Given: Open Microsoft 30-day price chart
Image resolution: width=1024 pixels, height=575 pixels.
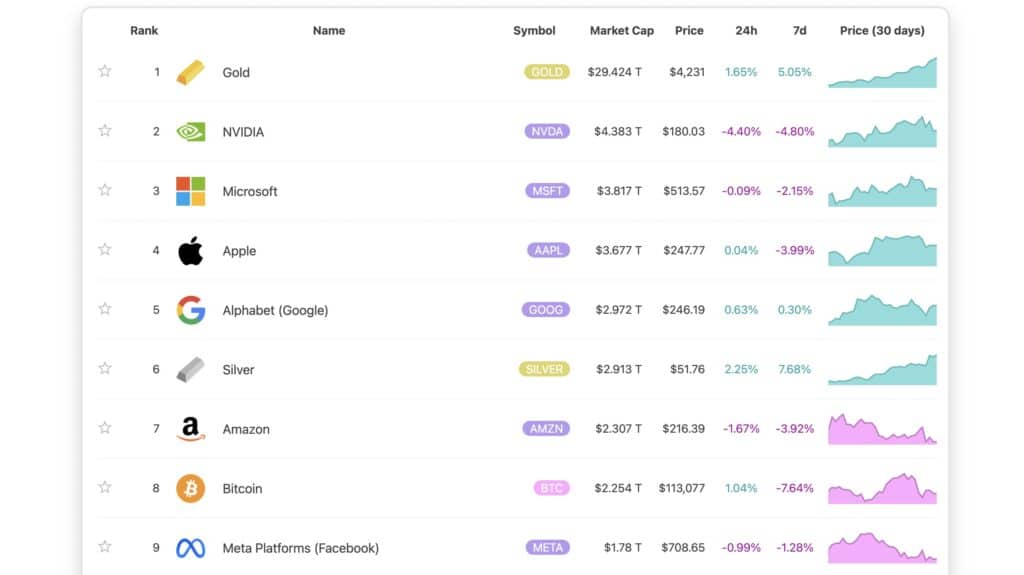Looking at the screenshot, I should pyautogui.click(x=882, y=191).
